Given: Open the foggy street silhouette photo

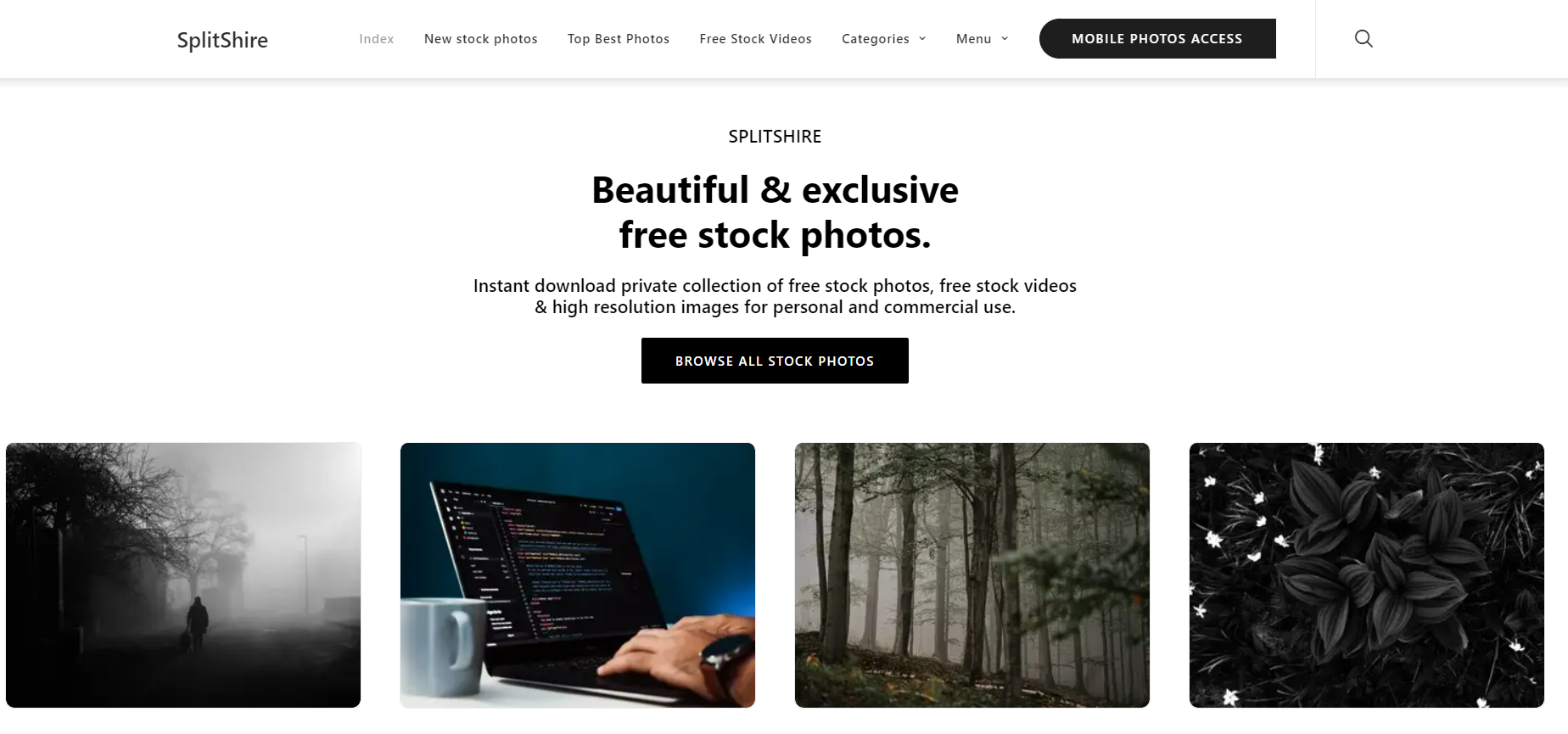Looking at the screenshot, I should pyautogui.click(x=183, y=575).
